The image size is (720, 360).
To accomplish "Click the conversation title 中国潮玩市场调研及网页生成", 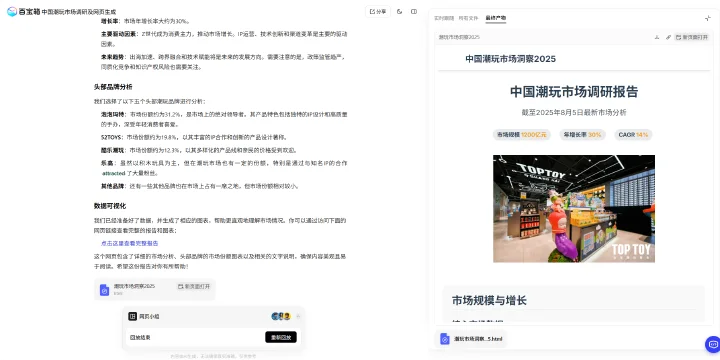I will pyautogui.click(x=79, y=12).
